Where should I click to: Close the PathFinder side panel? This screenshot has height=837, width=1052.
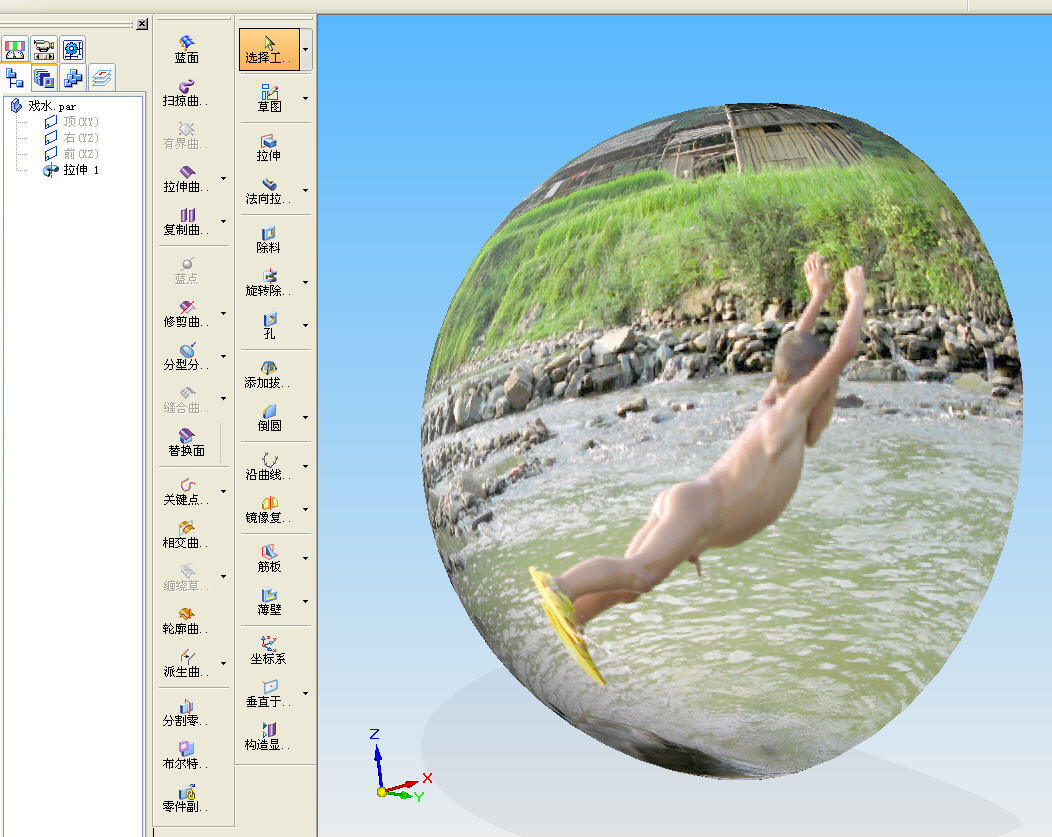142,24
